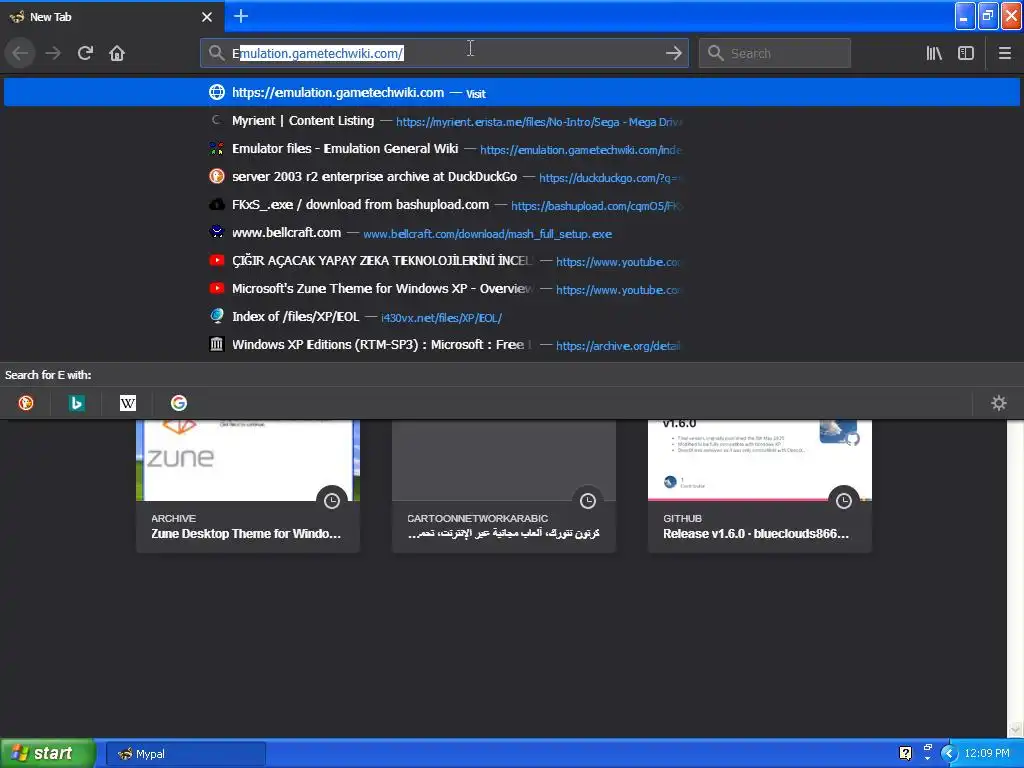Search with Google engine icon
1024x768 pixels.
point(179,403)
